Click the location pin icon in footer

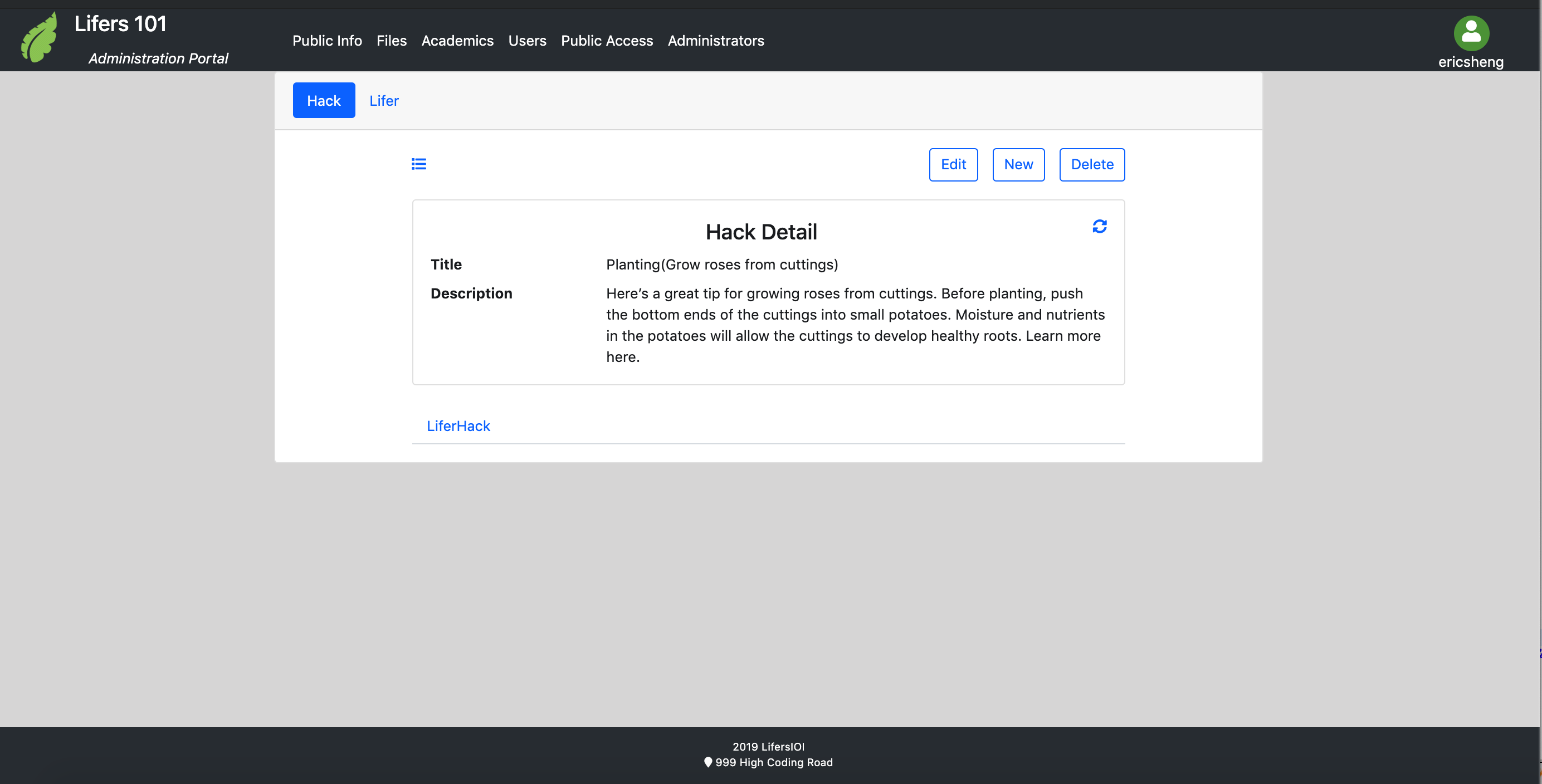point(708,762)
